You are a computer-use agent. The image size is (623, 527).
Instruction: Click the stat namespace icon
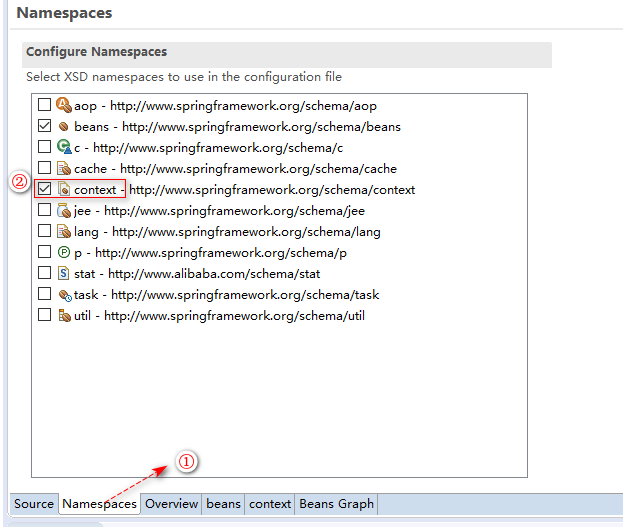click(64, 273)
